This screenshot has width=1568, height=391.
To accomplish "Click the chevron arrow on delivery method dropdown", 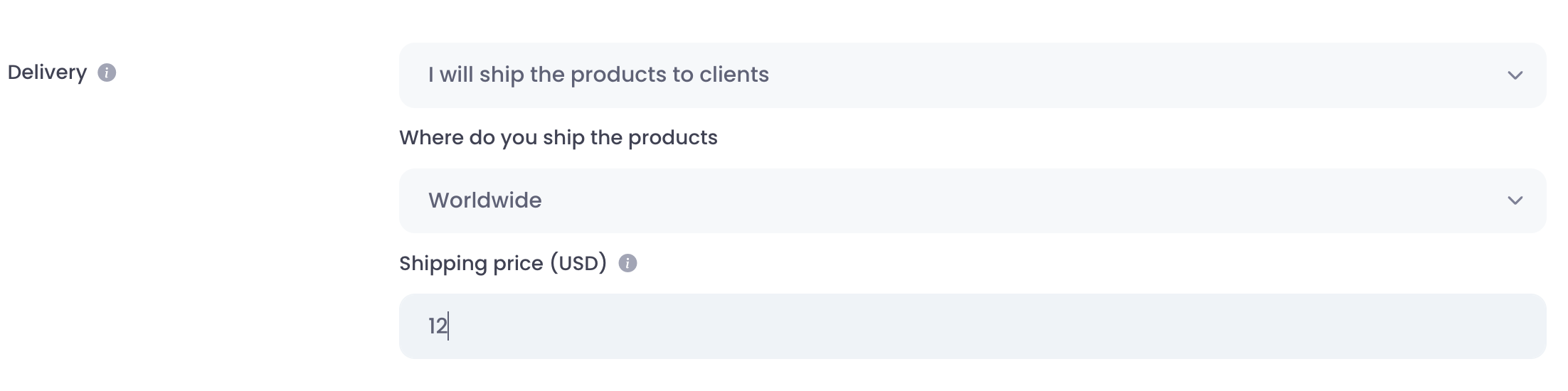I will (x=1515, y=75).
